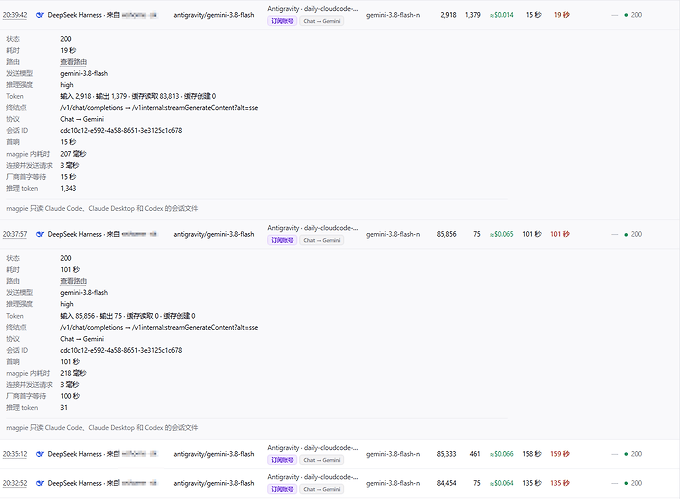Image resolution: width=680 pixels, height=499 pixels.
Task: Click the endpoint path in the first details panel
Action: tap(159, 108)
